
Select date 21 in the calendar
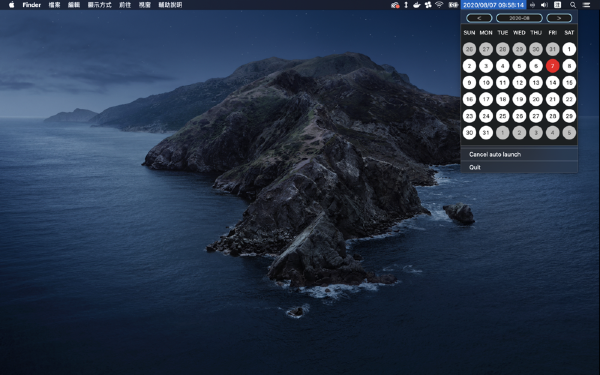(x=552, y=99)
